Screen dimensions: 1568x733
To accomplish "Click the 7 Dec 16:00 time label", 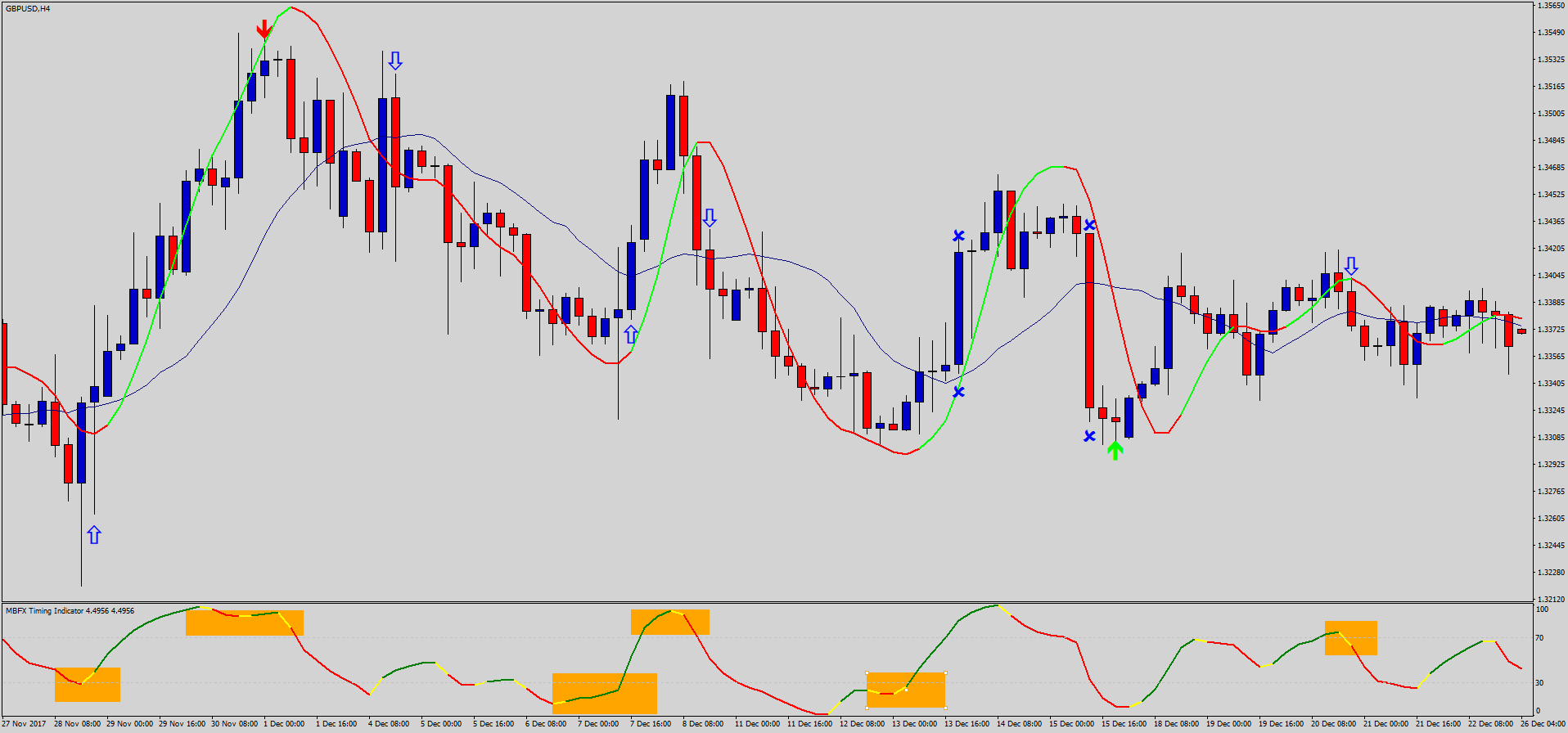I will [x=651, y=724].
